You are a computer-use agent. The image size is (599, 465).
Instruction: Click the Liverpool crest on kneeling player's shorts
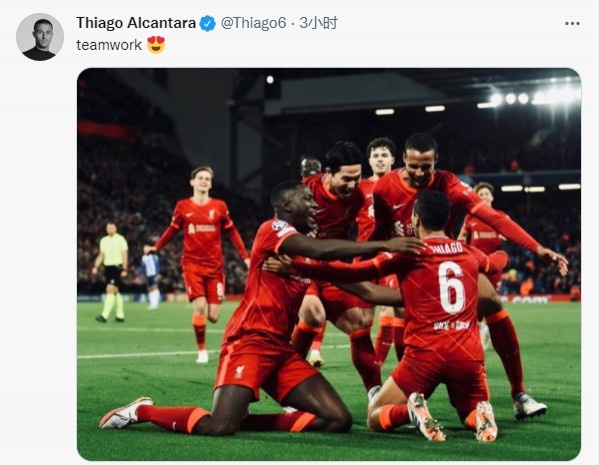point(240,371)
